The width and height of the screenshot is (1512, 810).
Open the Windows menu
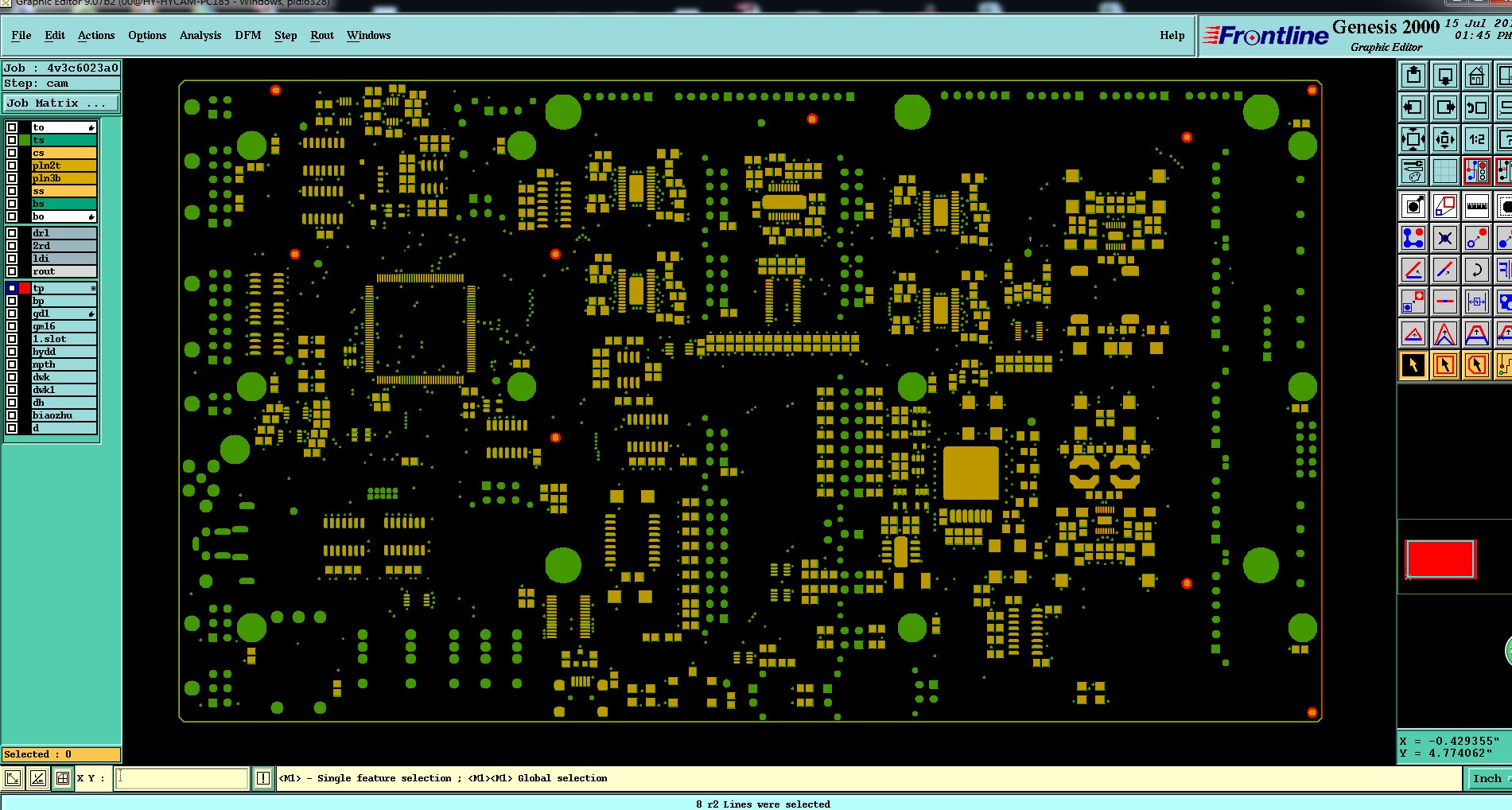[368, 36]
